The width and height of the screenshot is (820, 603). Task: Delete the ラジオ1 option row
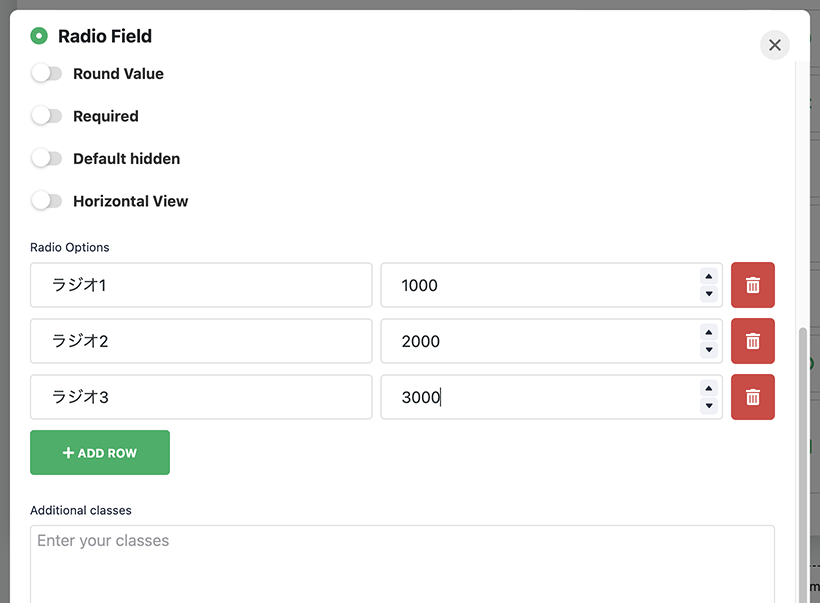[x=753, y=285]
